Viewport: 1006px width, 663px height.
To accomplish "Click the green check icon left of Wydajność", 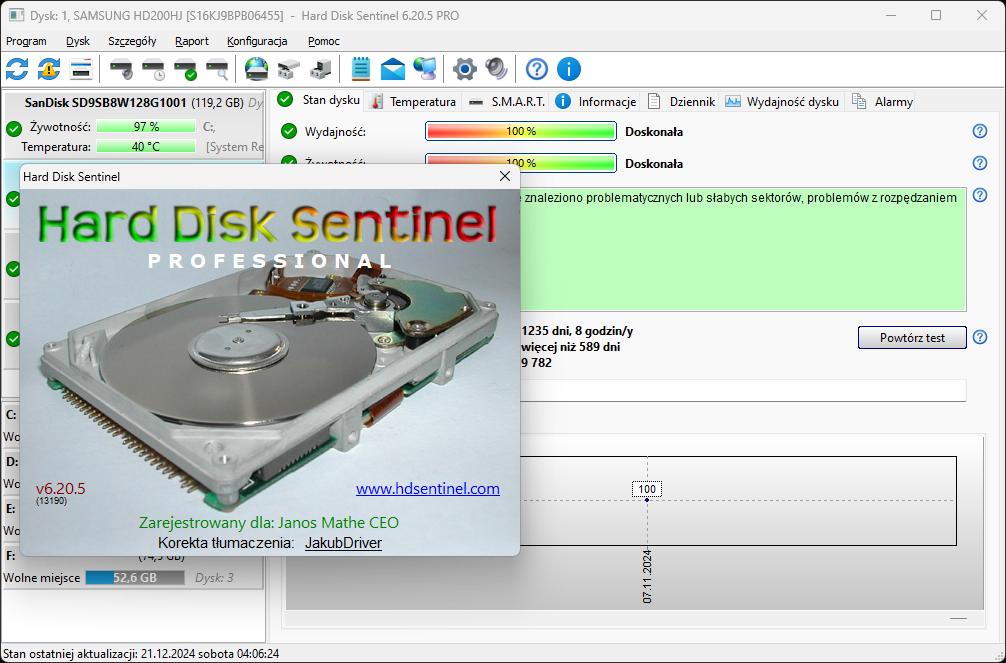I will pos(289,131).
